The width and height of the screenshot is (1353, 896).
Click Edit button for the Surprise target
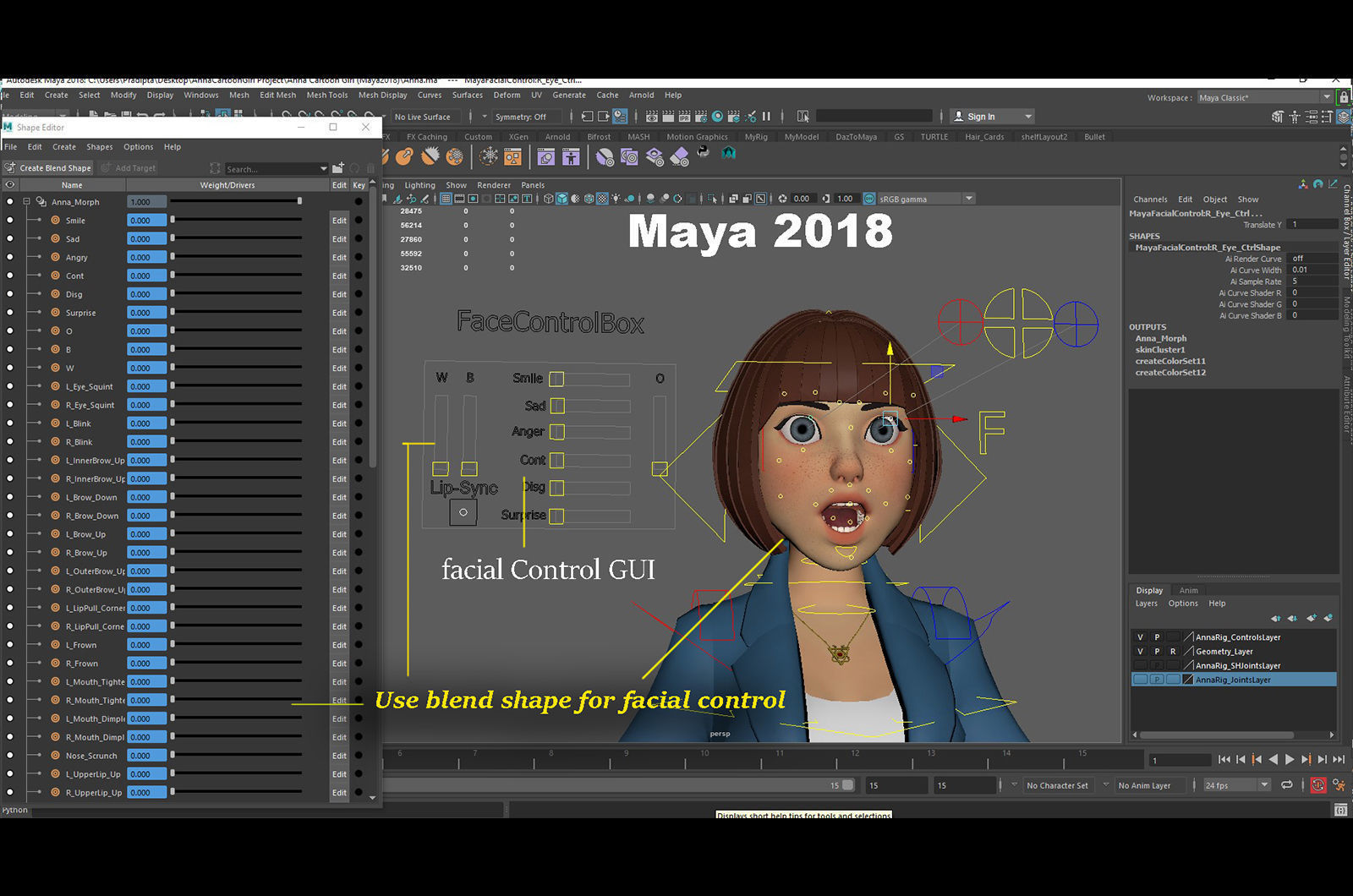pos(339,313)
